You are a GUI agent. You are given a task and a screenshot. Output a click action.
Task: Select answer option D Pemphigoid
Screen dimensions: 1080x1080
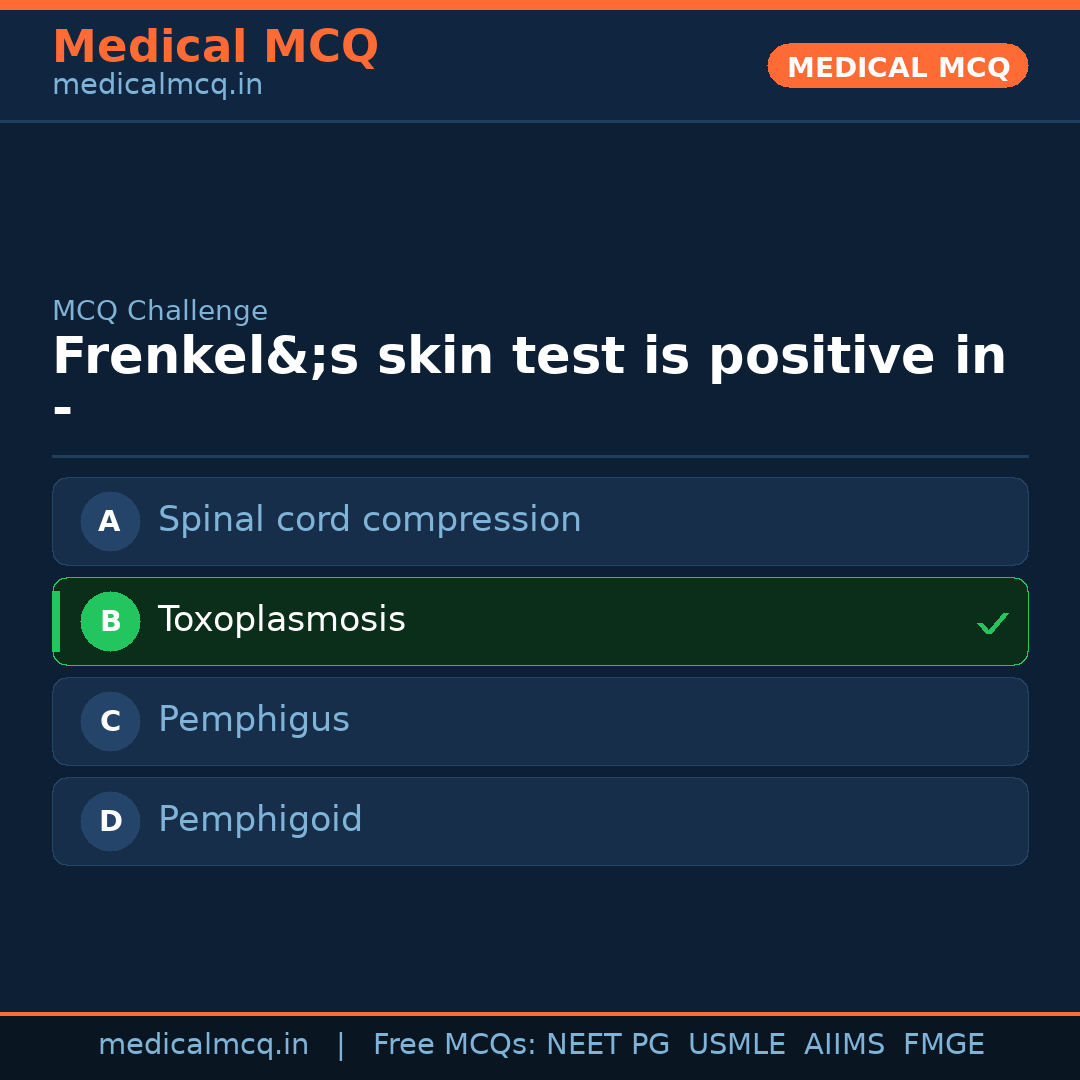540,821
